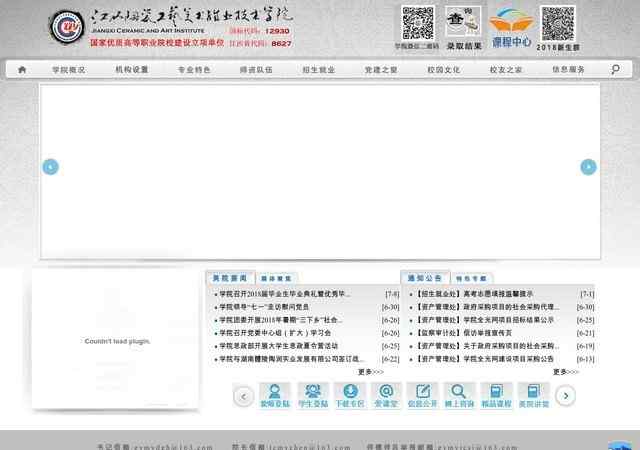Viewport: 640px width, 450px height.
Task: Move quick links carousel to next items
Action: (566, 396)
